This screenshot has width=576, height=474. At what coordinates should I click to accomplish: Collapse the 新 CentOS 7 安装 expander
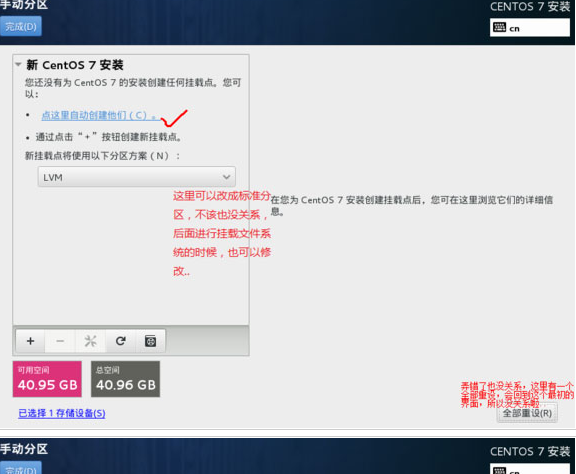[x=18, y=65]
